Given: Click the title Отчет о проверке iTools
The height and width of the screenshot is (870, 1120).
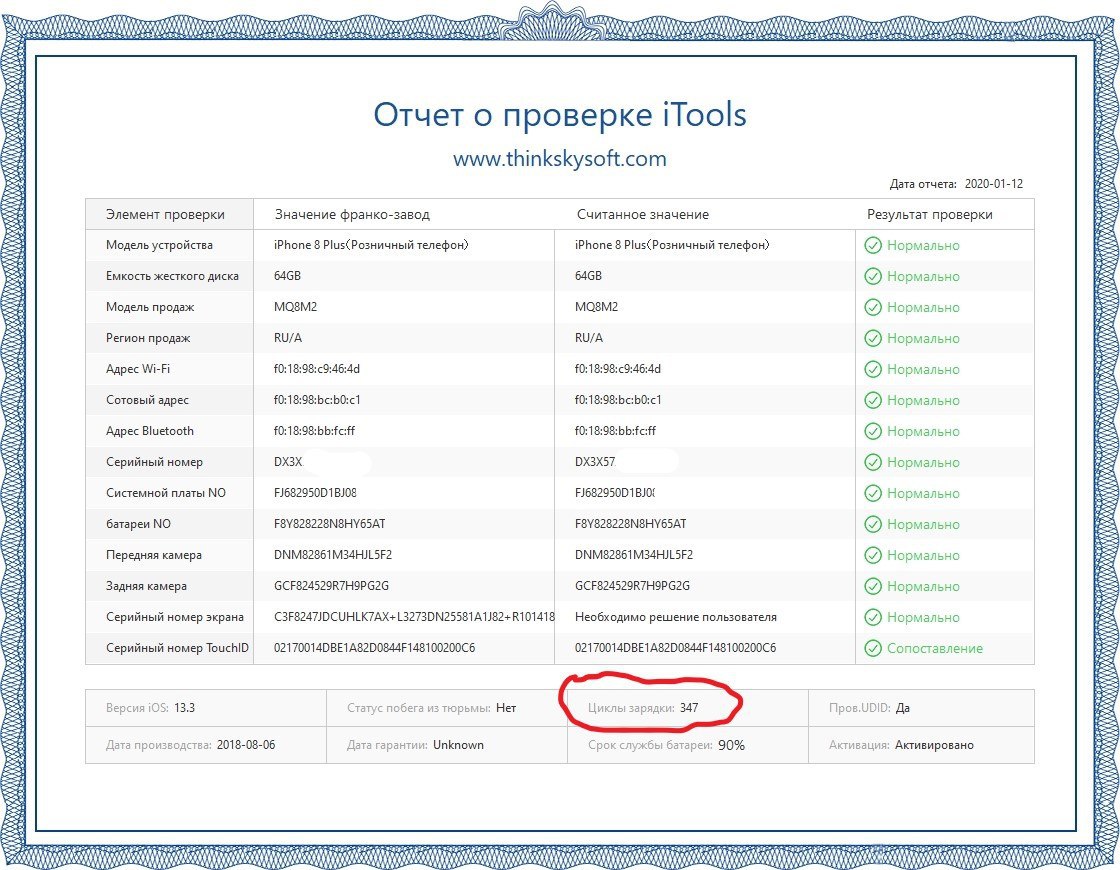Looking at the screenshot, I should coord(560,115).
